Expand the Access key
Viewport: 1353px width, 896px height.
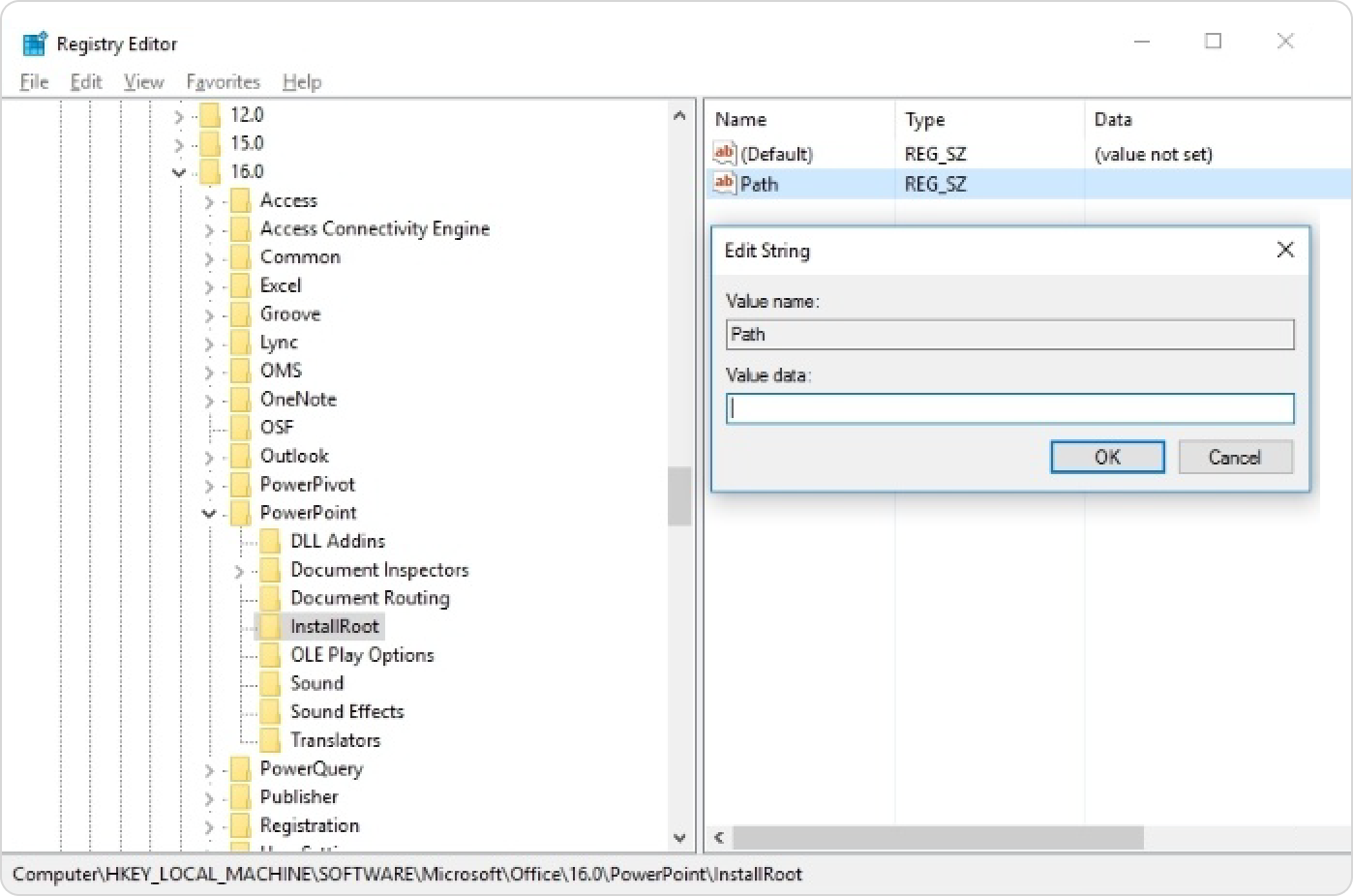(209, 202)
